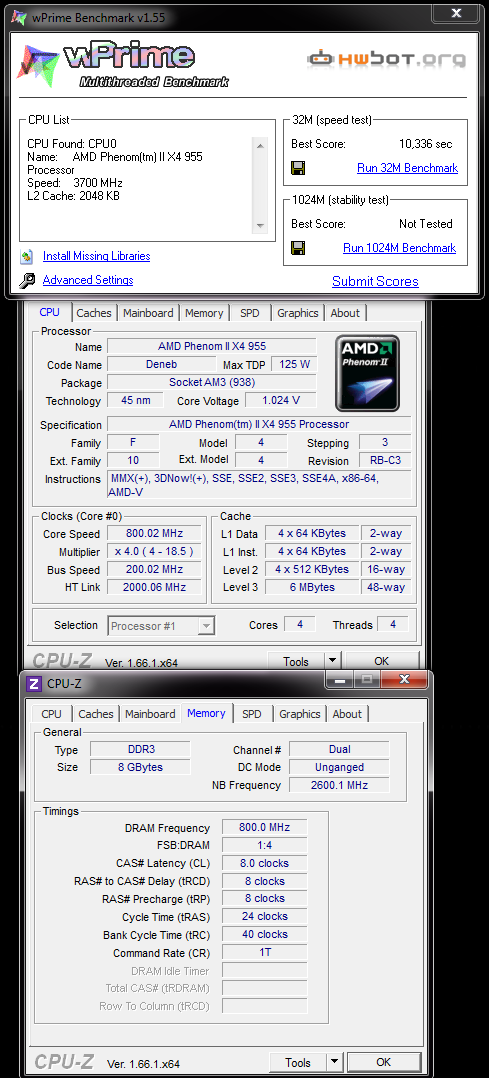Viewport: 489px width, 1078px height.
Task: Click the purple CPU-Z title bar icon
Action: pos(33,683)
